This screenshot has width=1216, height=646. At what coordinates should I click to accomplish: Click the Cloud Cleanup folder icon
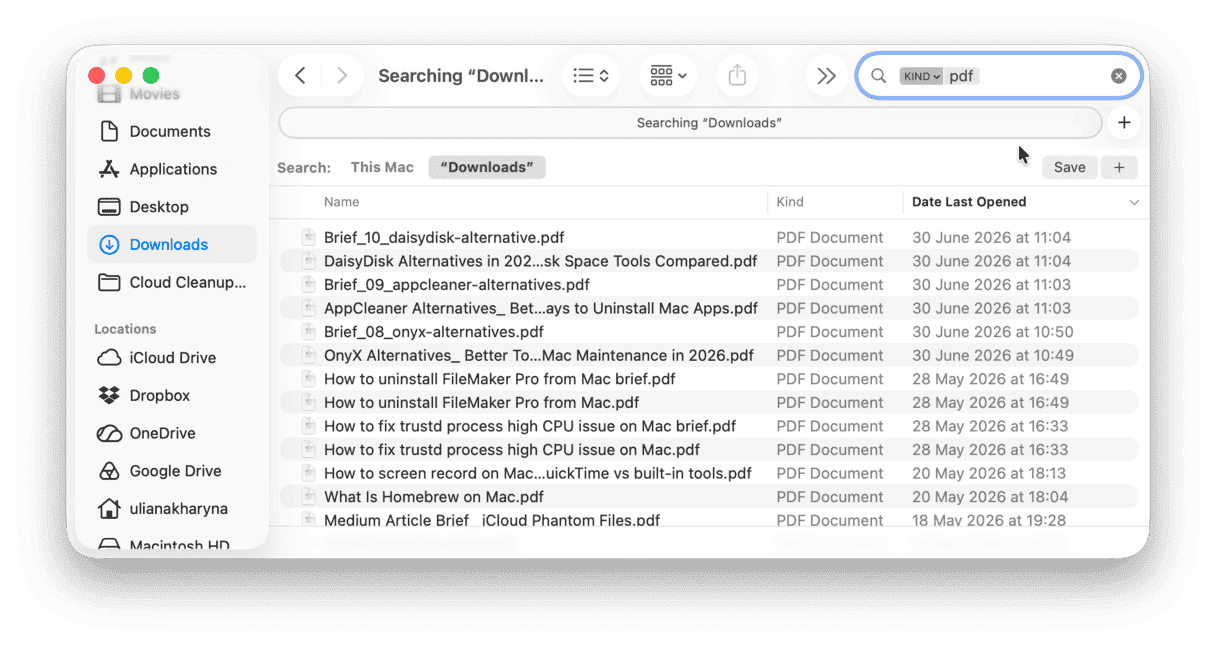click(x=109, y=282)
